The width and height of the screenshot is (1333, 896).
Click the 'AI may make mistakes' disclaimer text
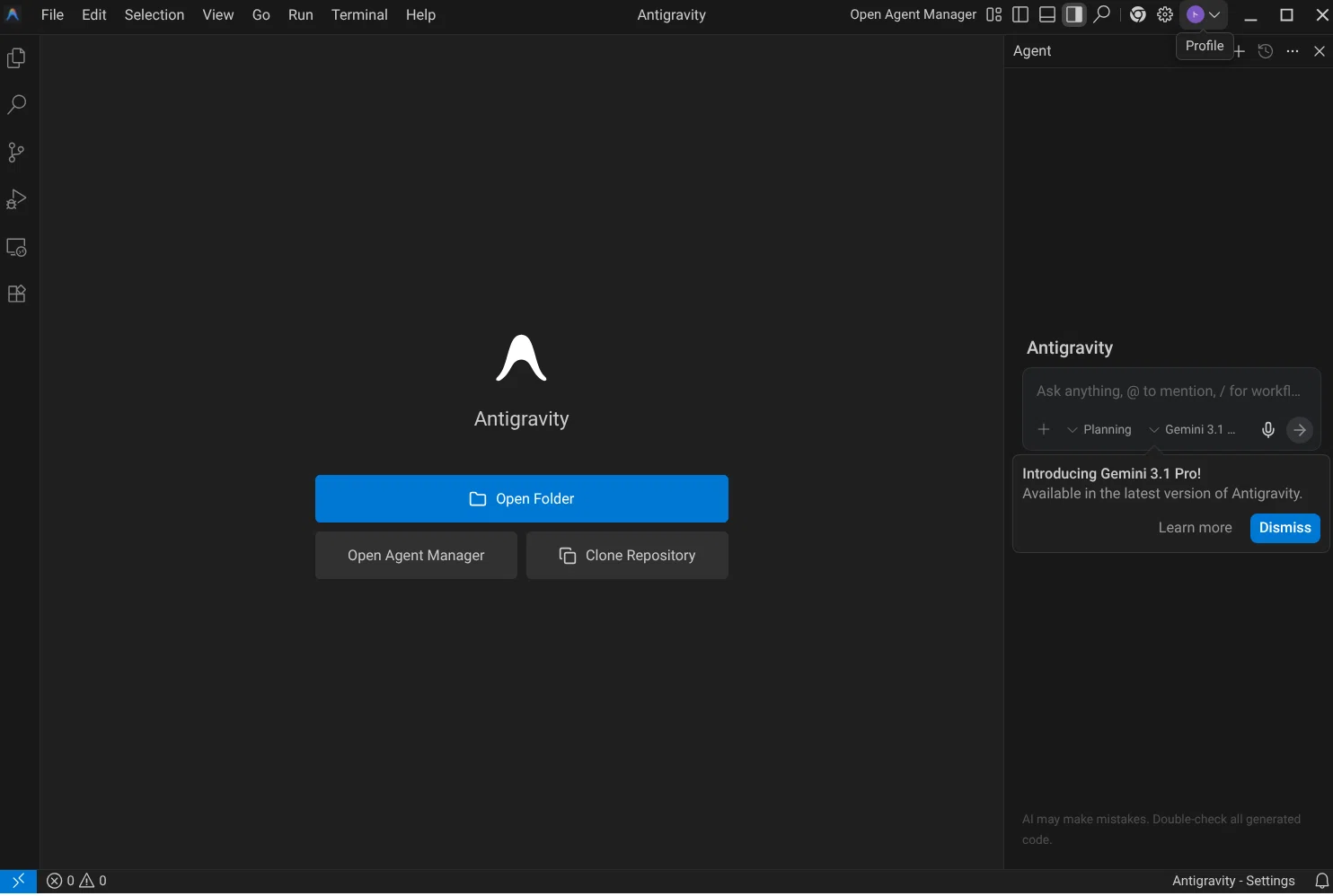point(1161,830)
